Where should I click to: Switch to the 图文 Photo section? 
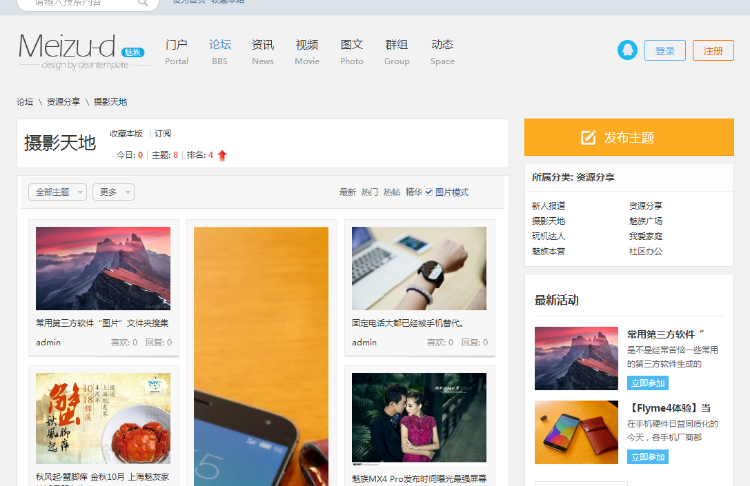352,52
